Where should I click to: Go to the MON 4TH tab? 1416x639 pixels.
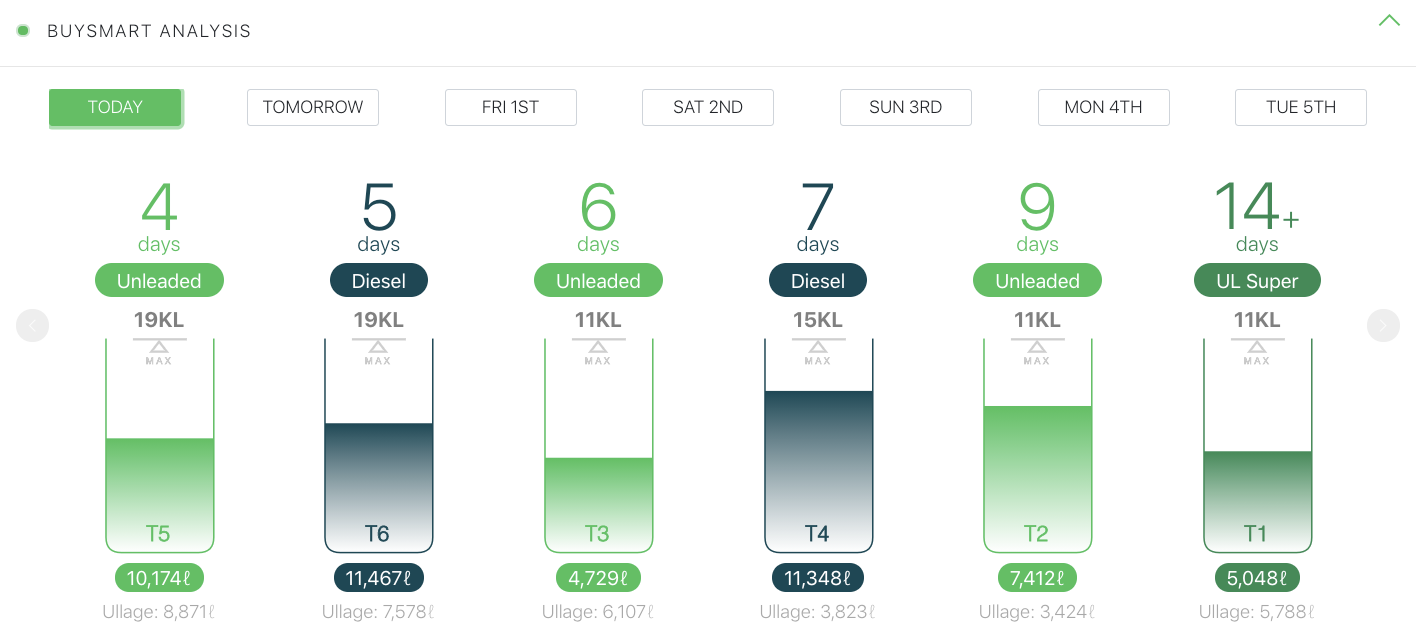tap(1103, 107)
